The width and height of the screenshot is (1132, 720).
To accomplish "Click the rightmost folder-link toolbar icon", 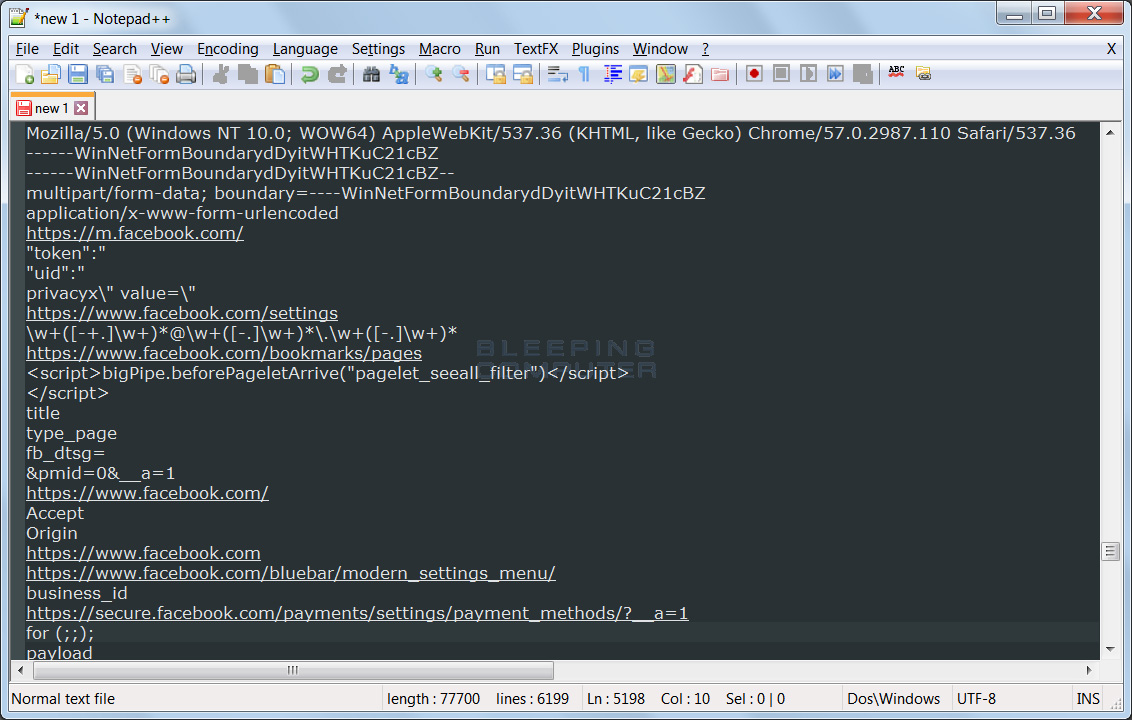I will tap(923, 74).
